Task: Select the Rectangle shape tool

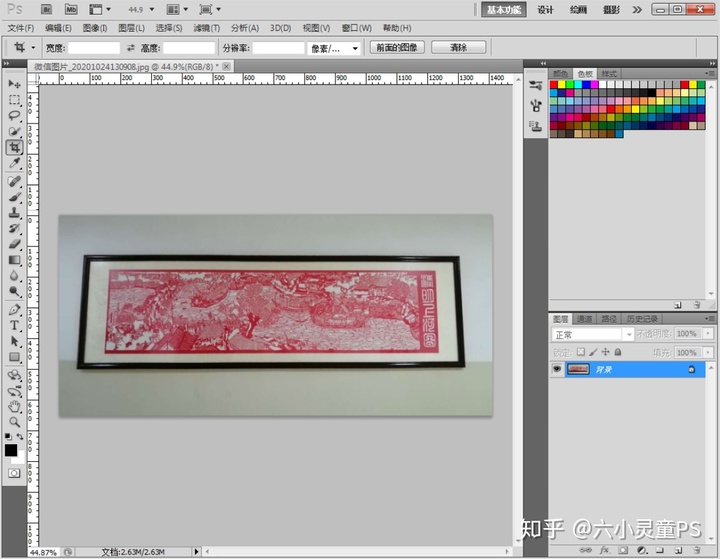Action: coord(14,357)
